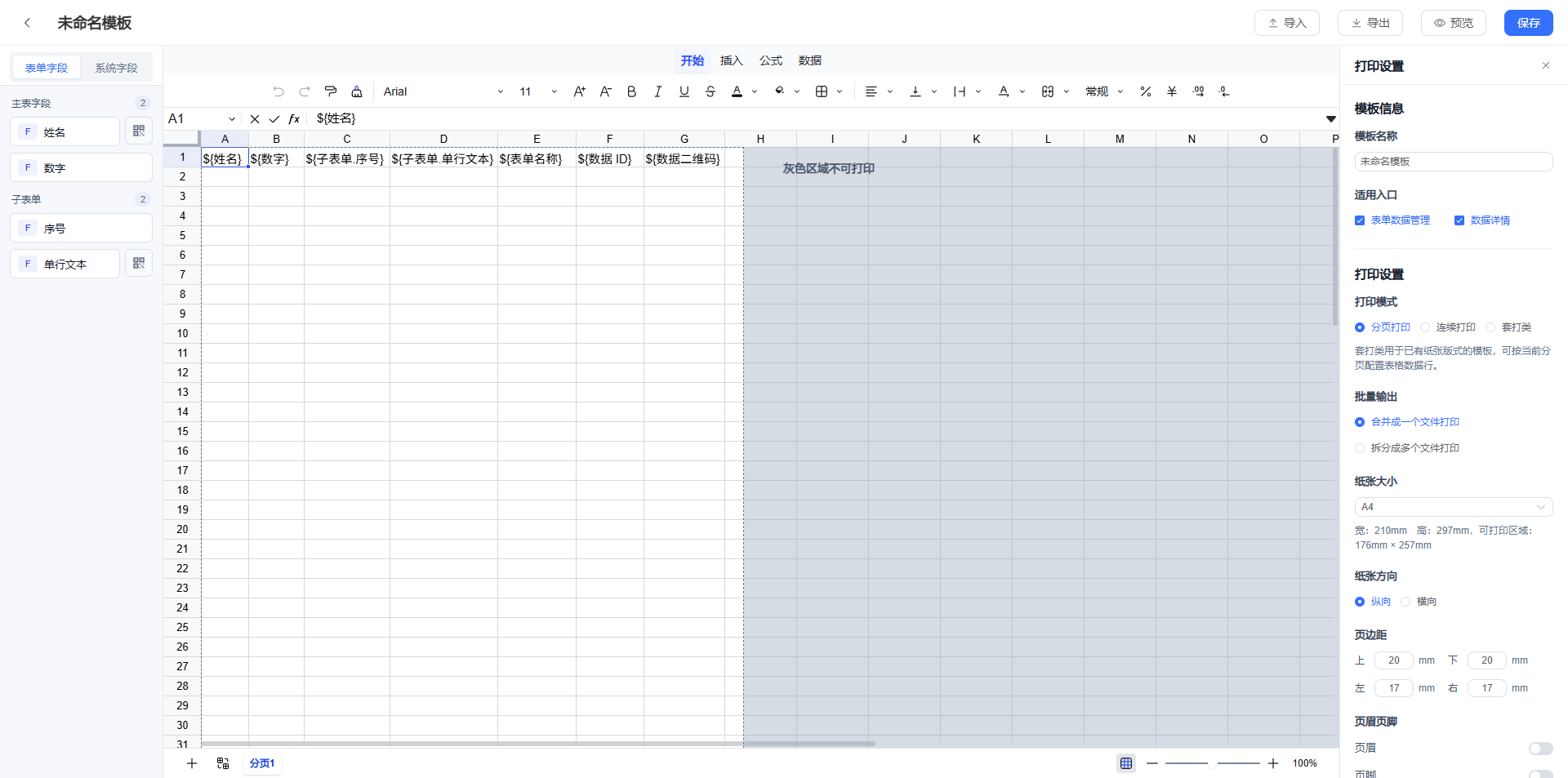Switch to the 插入 ribbon tab

pos(731,60)
